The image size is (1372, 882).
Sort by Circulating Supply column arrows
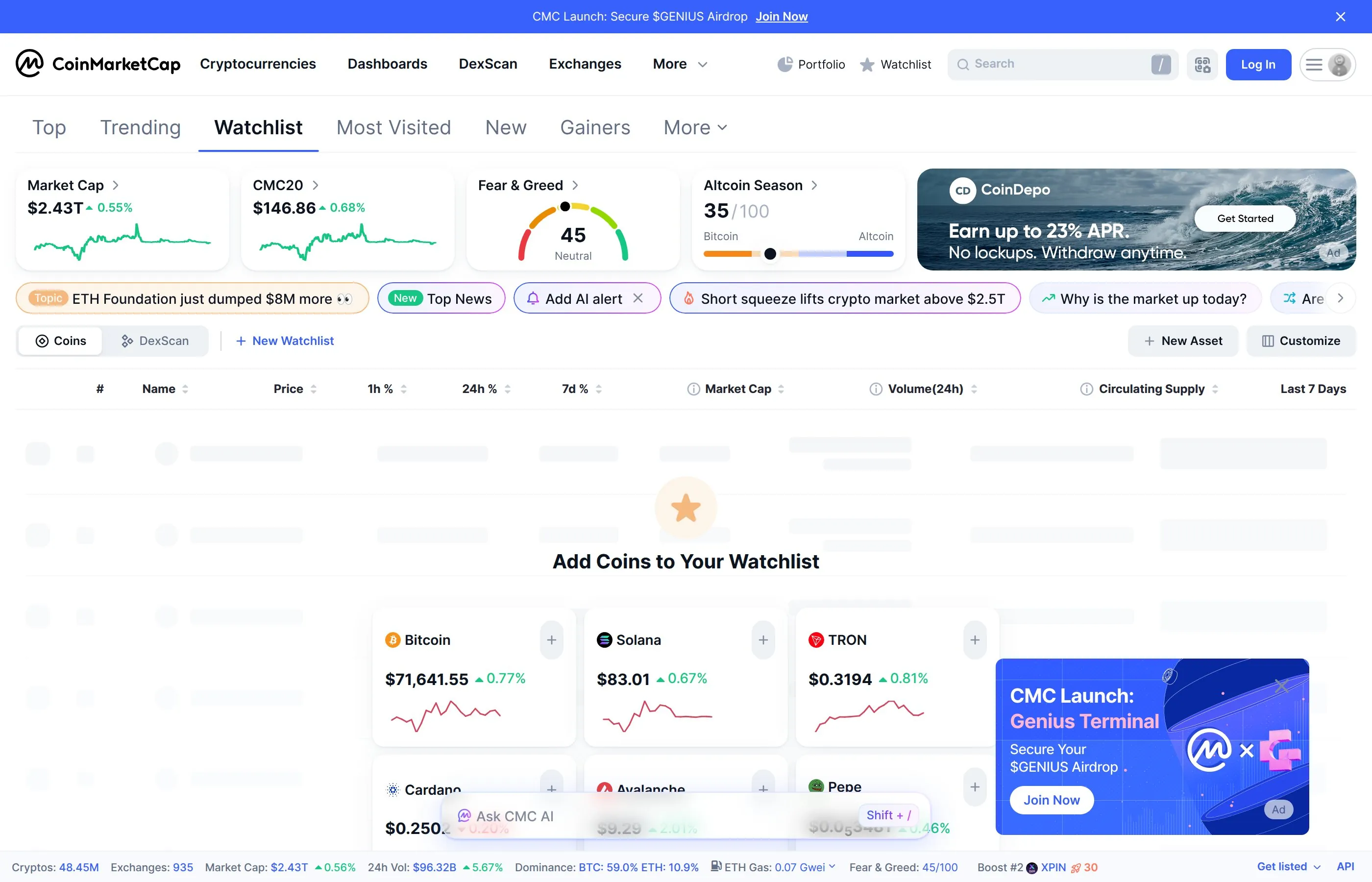(1215, 389)
